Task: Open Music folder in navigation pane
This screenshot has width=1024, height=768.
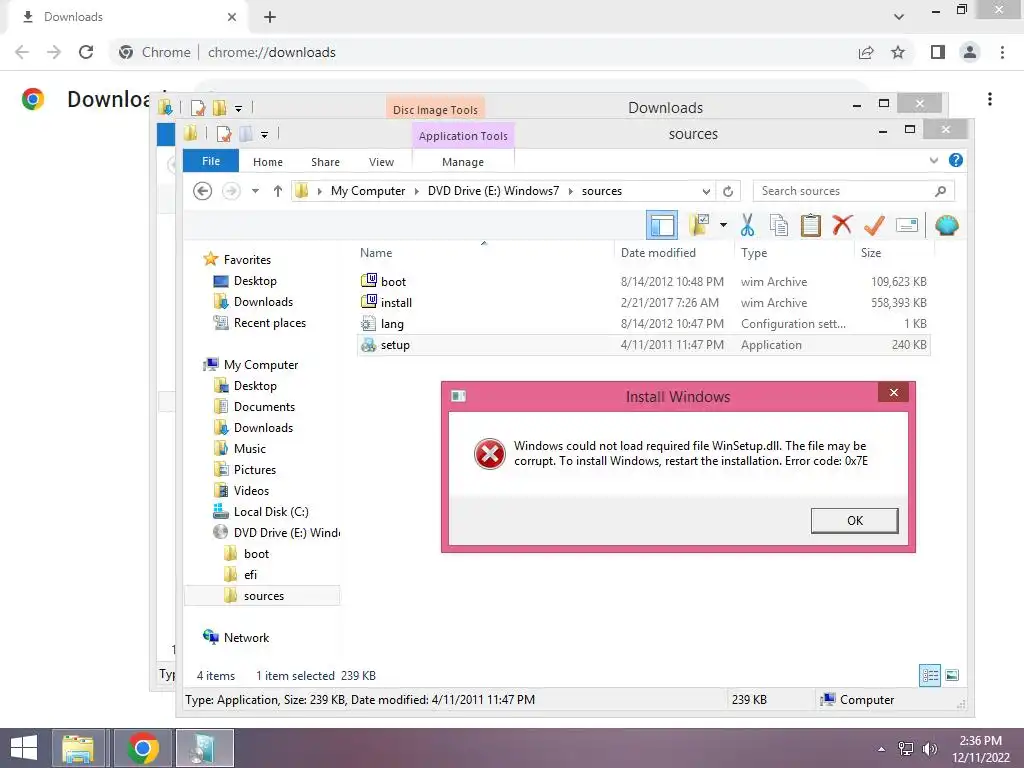Action: [249, 449]
